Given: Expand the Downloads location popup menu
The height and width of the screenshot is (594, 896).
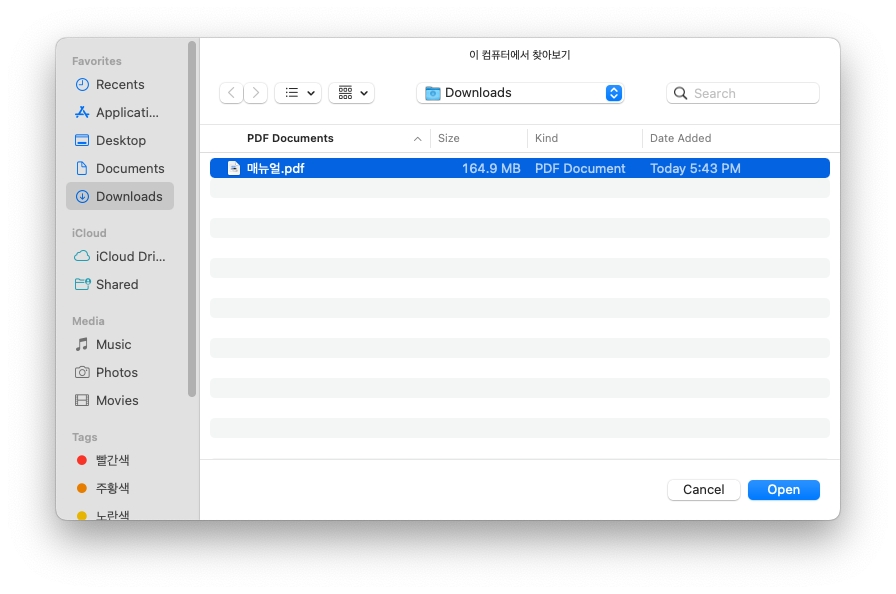Looking at the screenshot, I should tap(520, 93).
